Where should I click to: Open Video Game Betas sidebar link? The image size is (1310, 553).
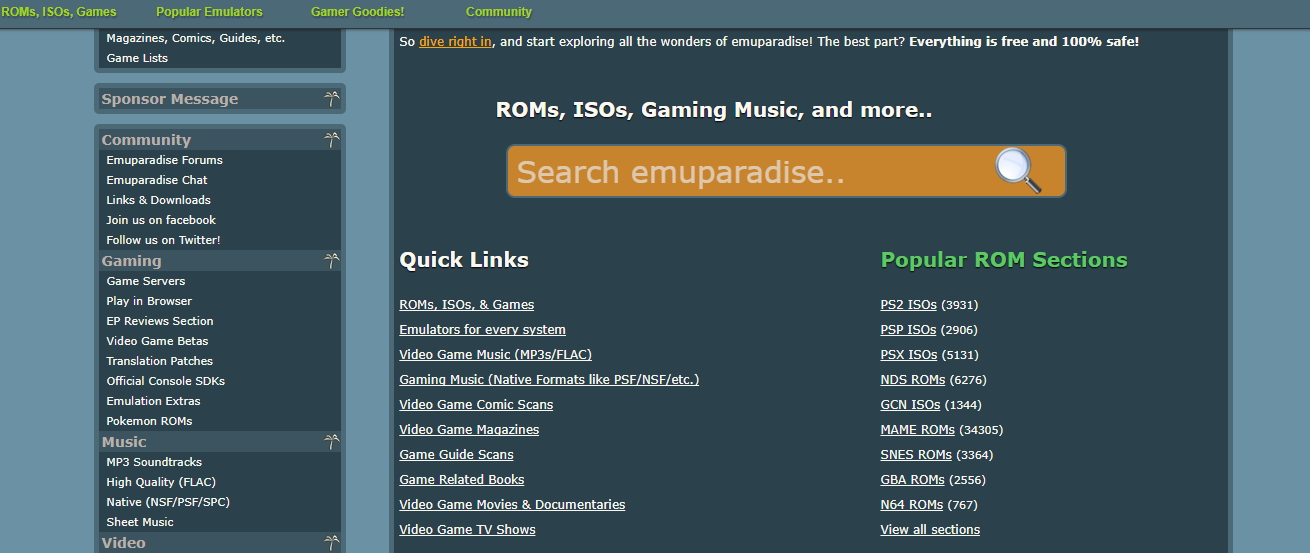[157, 341]
